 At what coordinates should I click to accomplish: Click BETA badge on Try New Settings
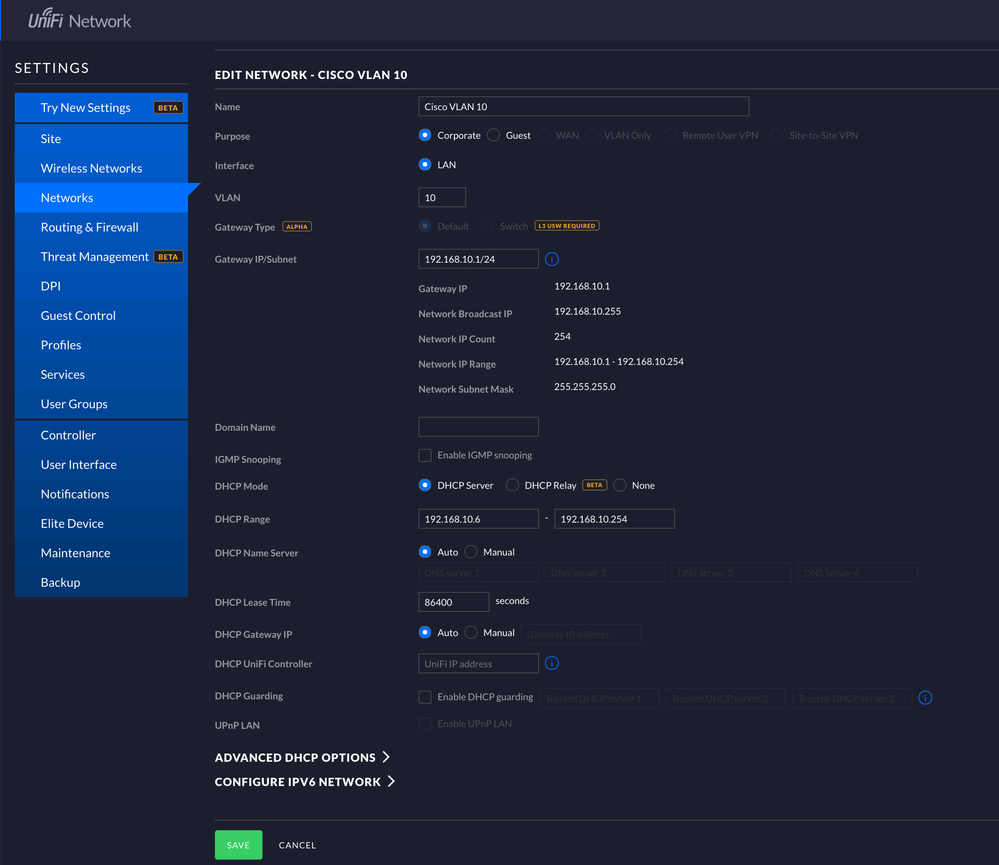click(x=168, y=108)
